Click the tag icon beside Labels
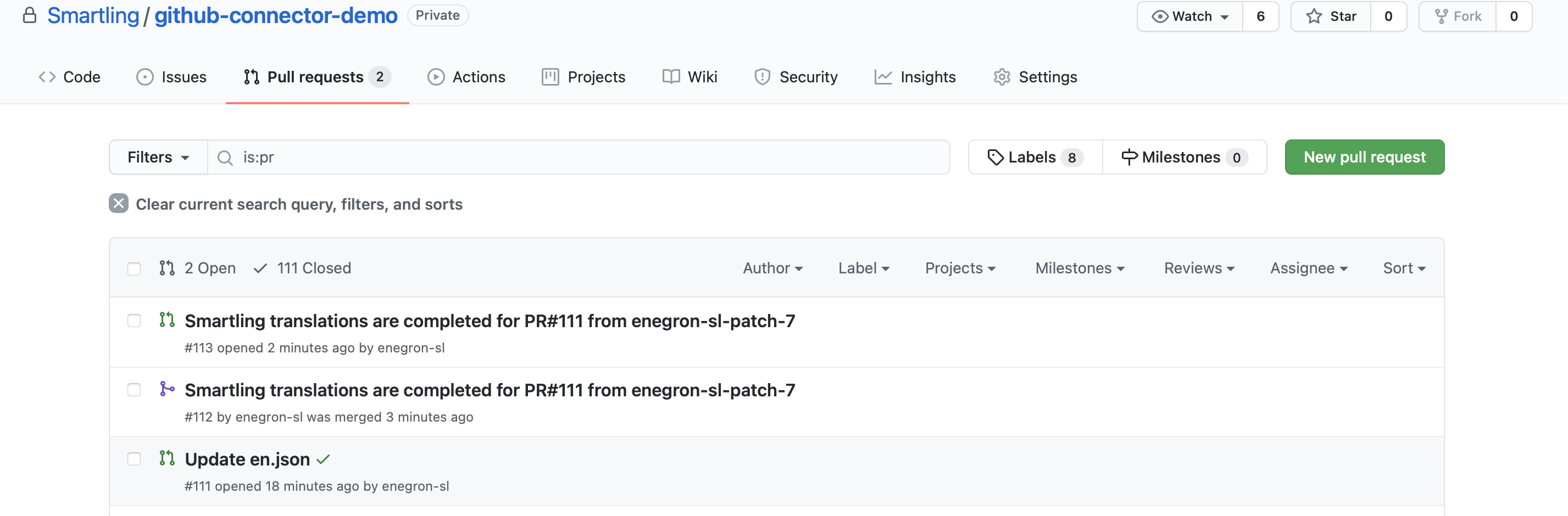The image size is (1568, 516). pyautogui.click(x=995, y=158)
